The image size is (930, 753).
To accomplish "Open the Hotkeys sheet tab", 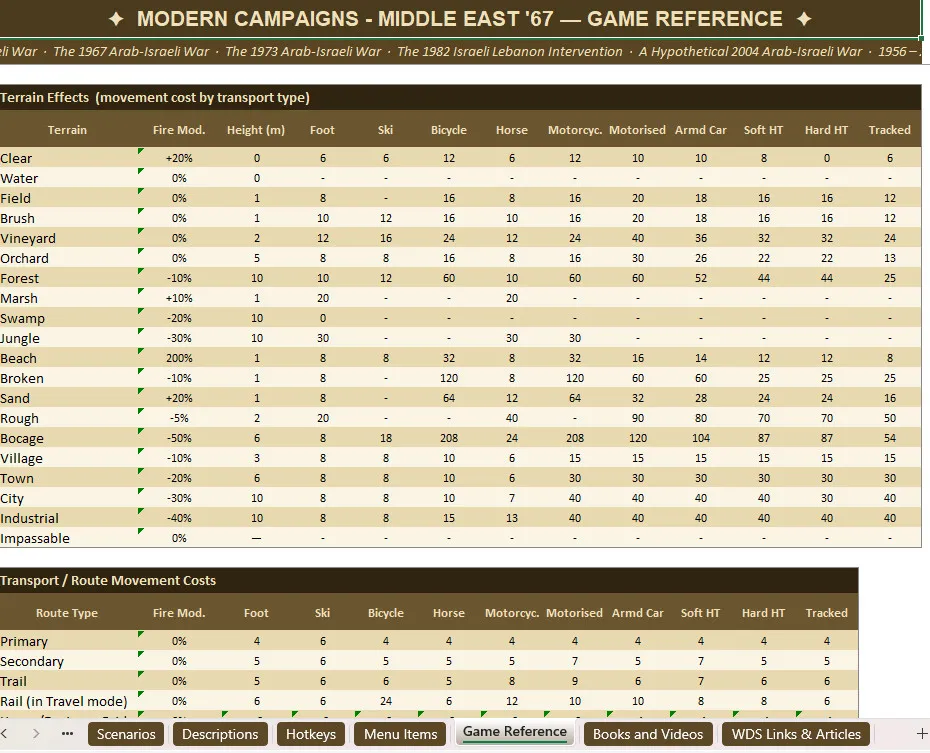I will coord(311,734).
